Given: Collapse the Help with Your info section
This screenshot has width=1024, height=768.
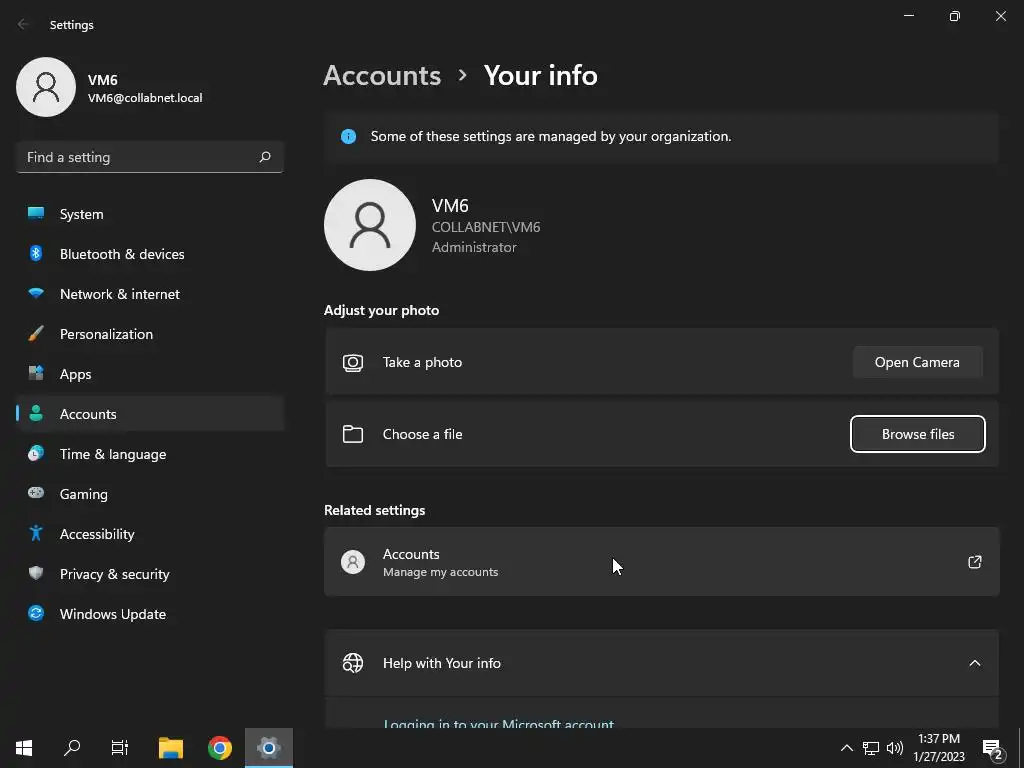Looking at the screenshot, I should (974, 663).
